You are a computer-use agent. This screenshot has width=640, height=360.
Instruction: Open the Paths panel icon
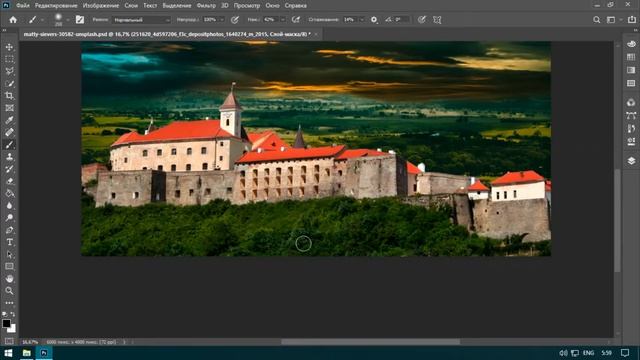pyautogui.click(x=631, y=116)
